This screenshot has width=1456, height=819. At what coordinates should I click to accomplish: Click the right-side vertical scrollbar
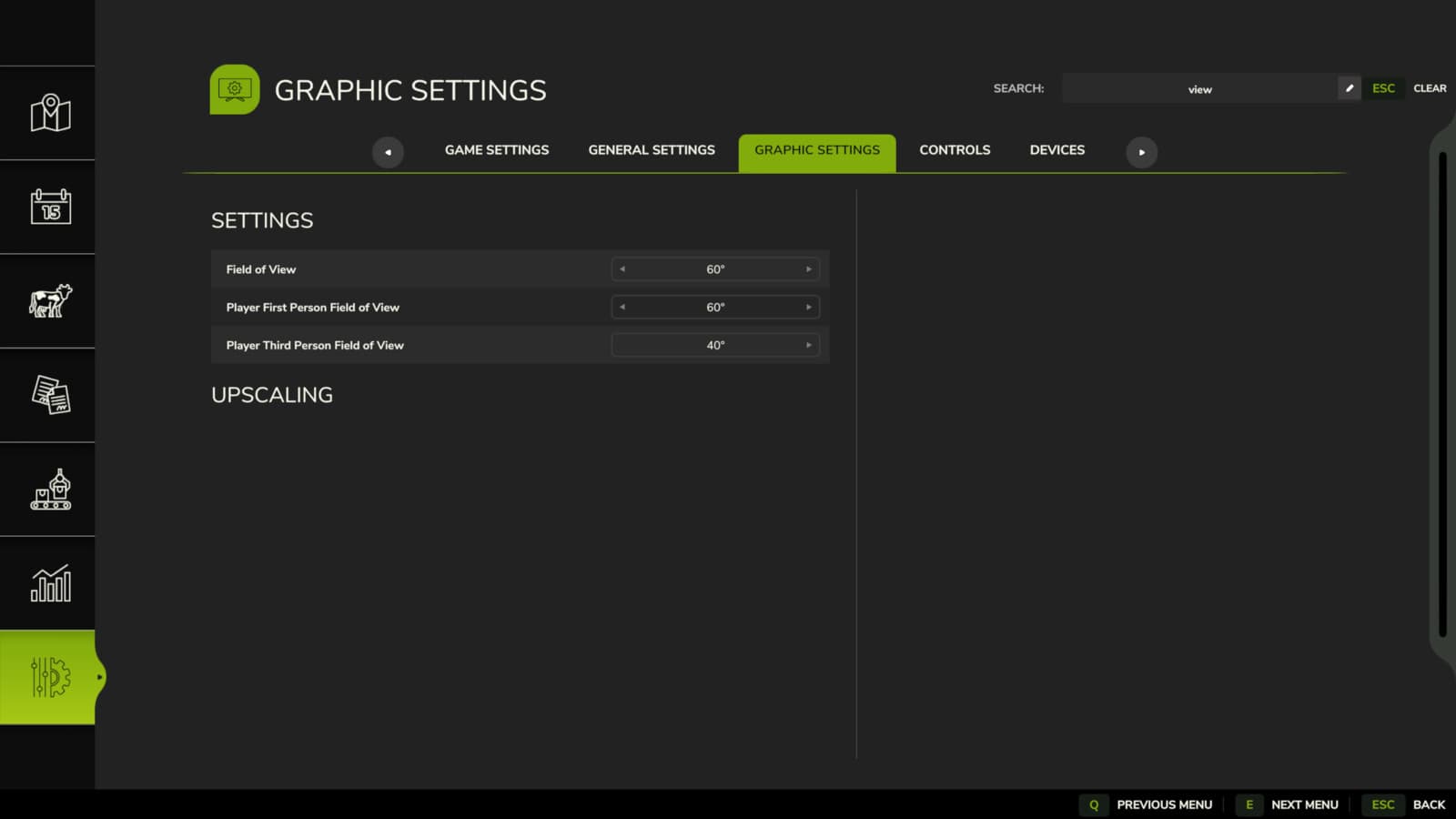pyautogui.click(x=1442, y=394)
